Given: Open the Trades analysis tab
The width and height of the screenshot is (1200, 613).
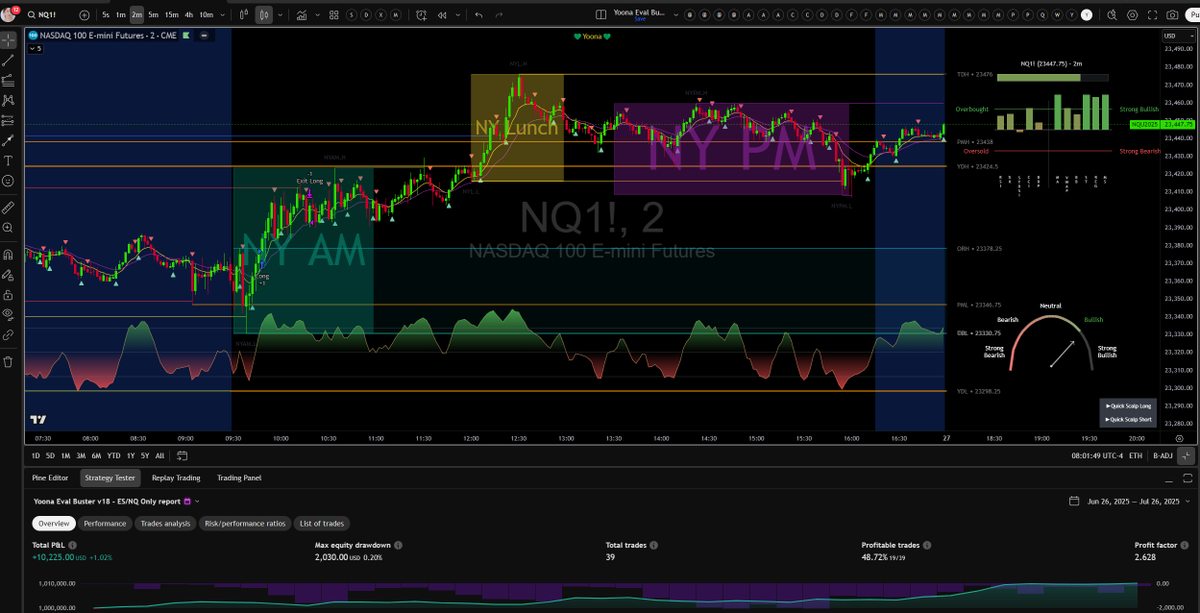Looking at the screenshot, I should [165, 523].
